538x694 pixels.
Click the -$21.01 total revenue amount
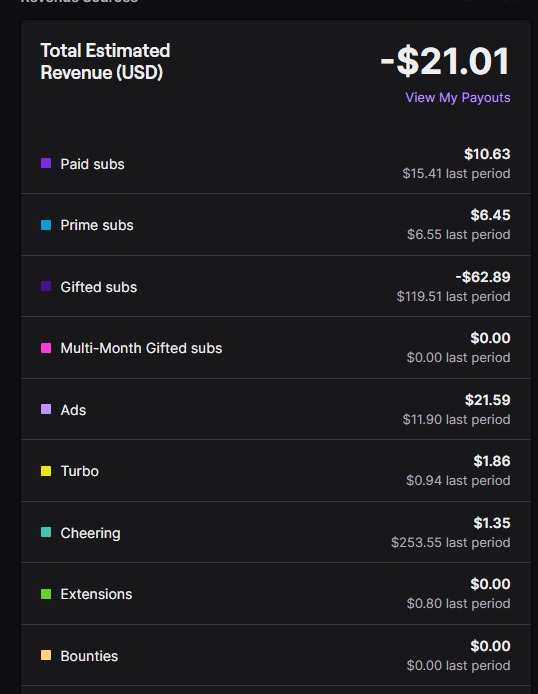[445, 62]
